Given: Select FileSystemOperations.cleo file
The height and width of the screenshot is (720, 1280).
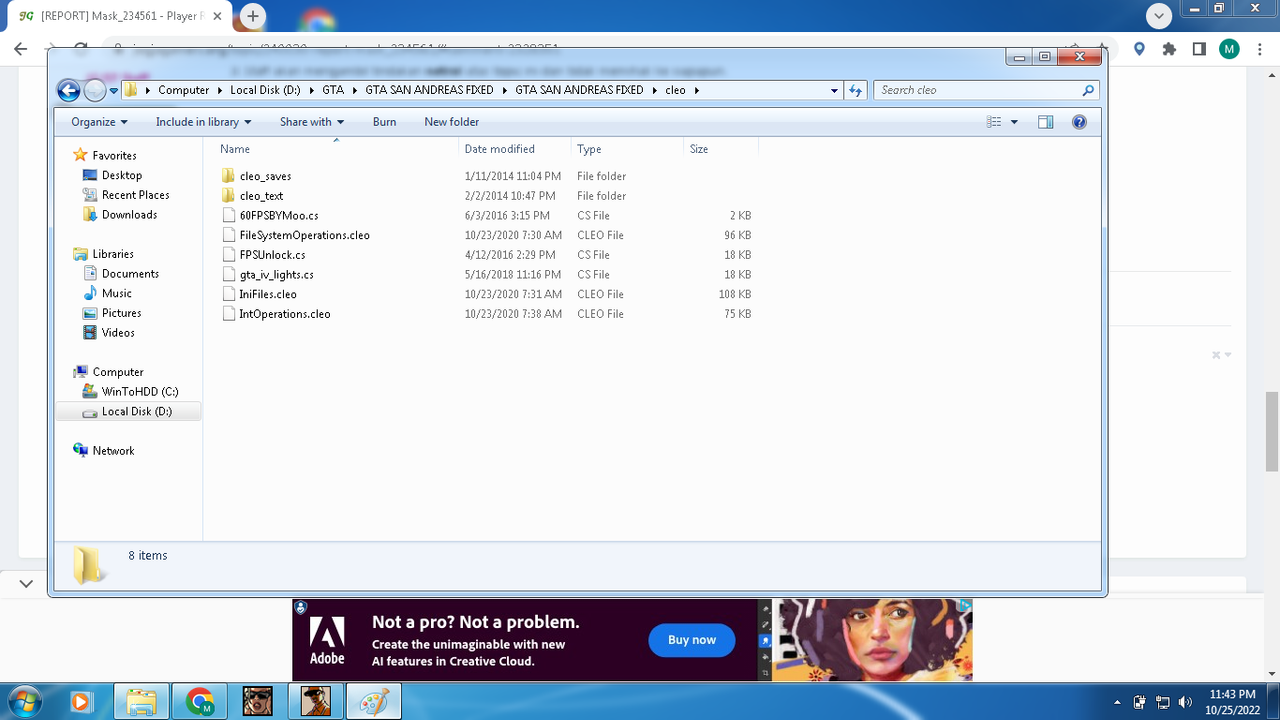Looking at the screenshot, I should [x=304, y=235].
